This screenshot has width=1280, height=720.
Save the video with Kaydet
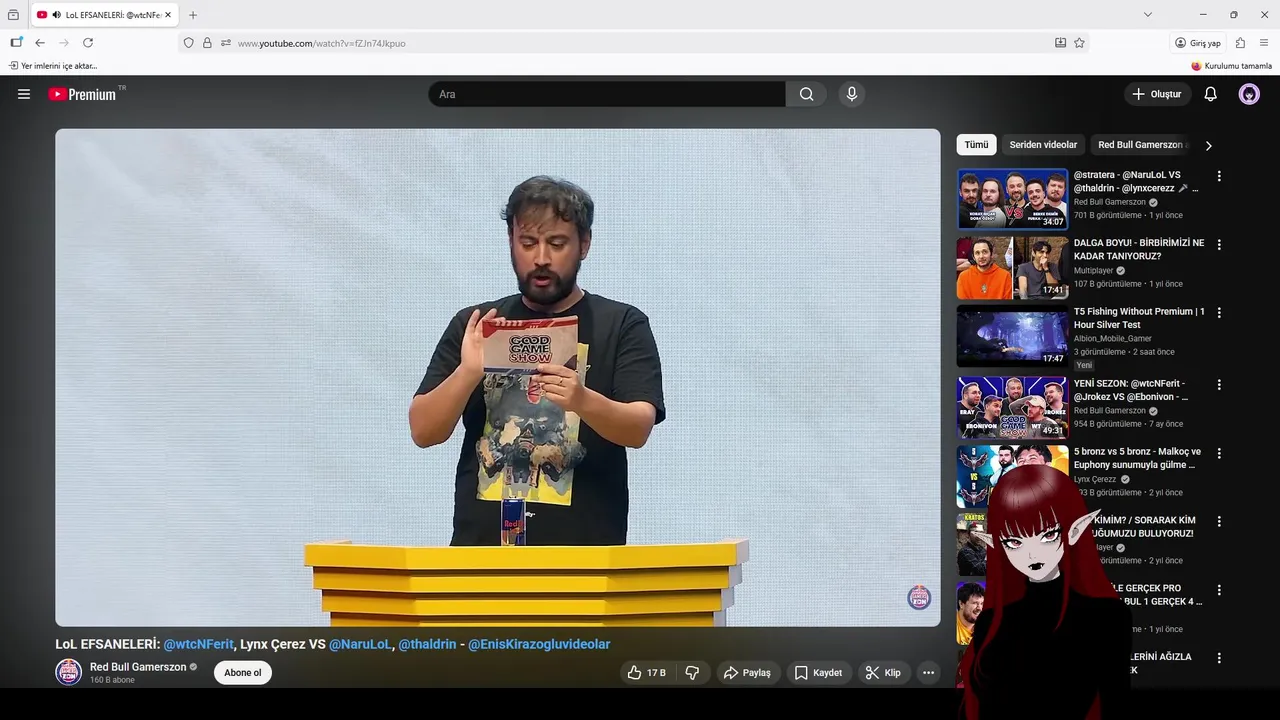[x=818, y=673]
